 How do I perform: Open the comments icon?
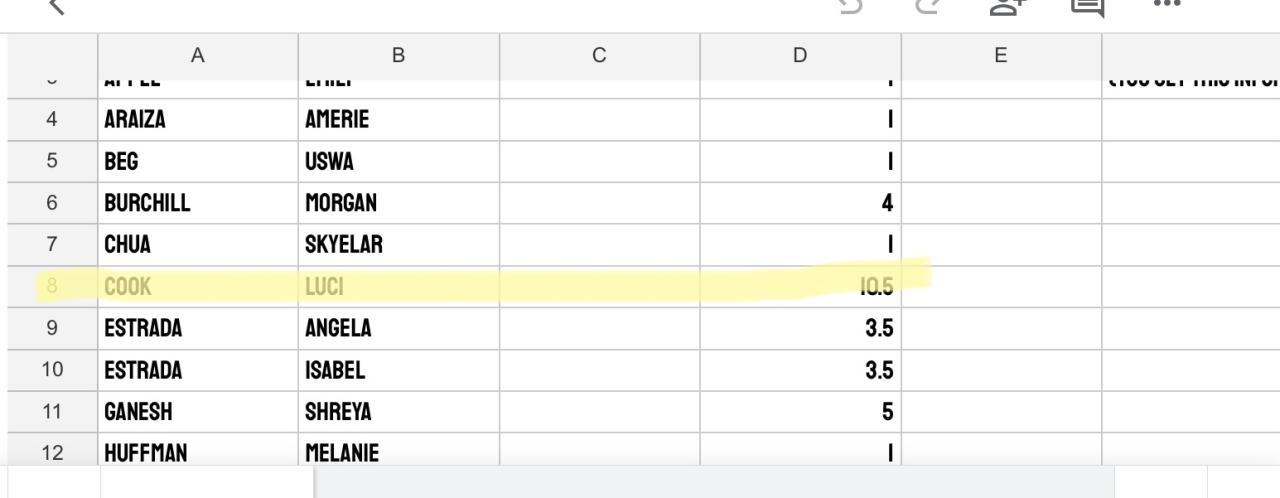(1087, 7)
